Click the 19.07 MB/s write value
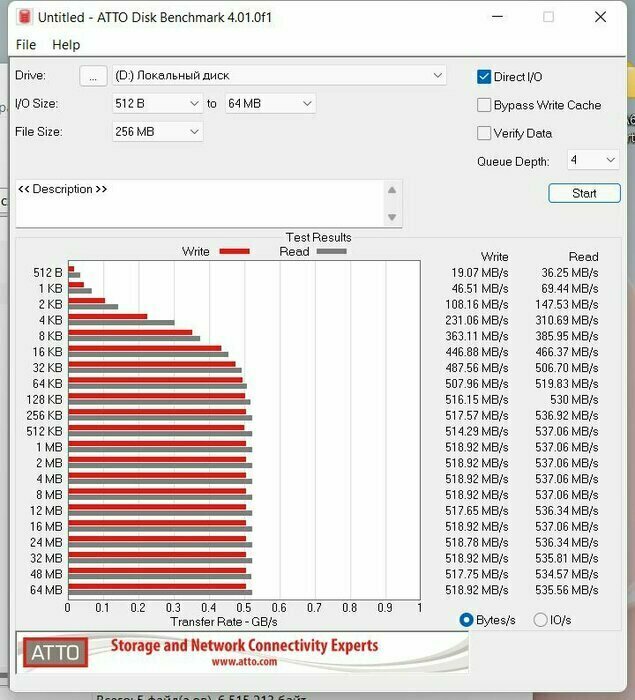Image resolution: width=635 pixels, height=700 pixels. [480, 273]
